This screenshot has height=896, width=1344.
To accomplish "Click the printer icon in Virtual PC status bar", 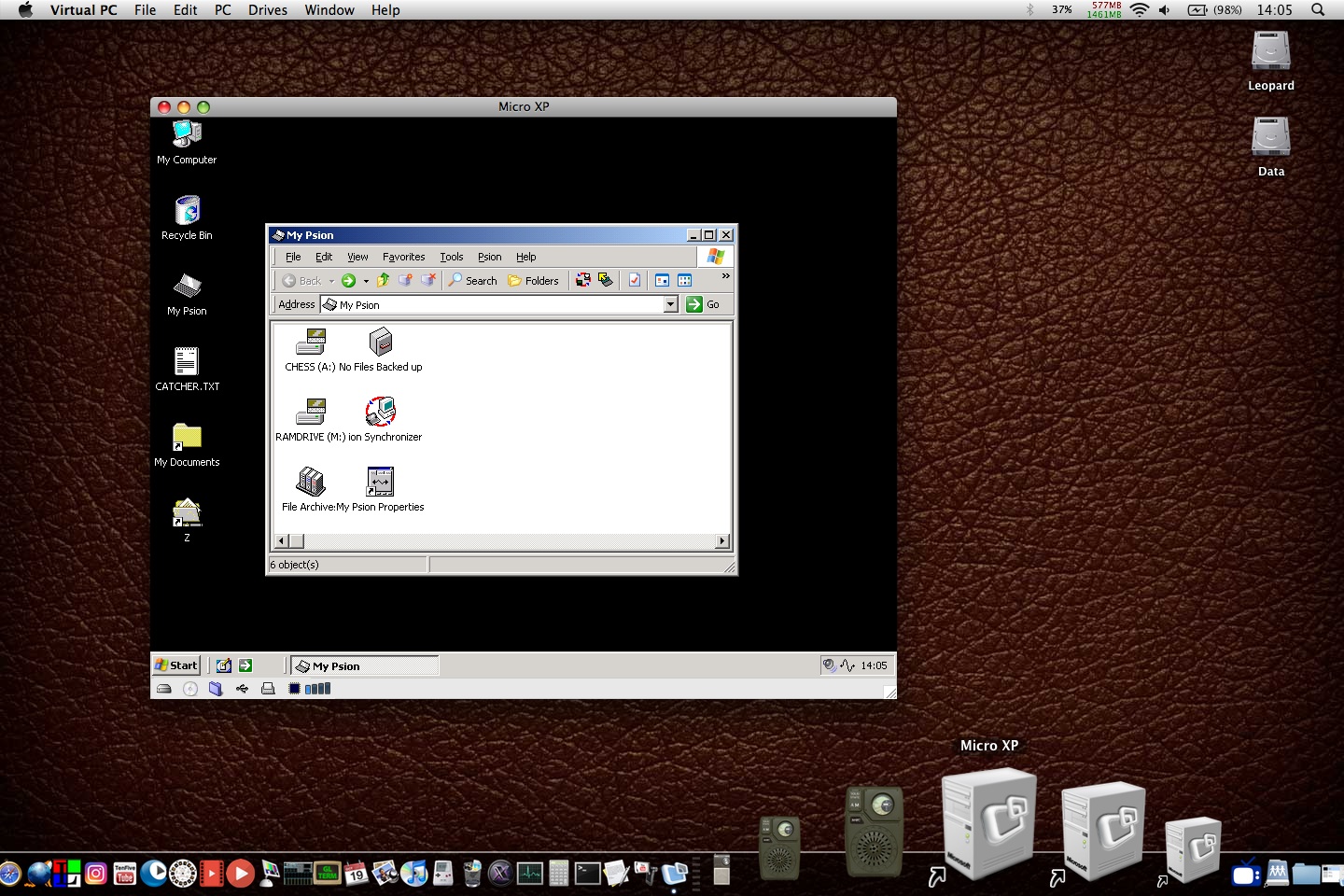I will [x=268, y=689].
